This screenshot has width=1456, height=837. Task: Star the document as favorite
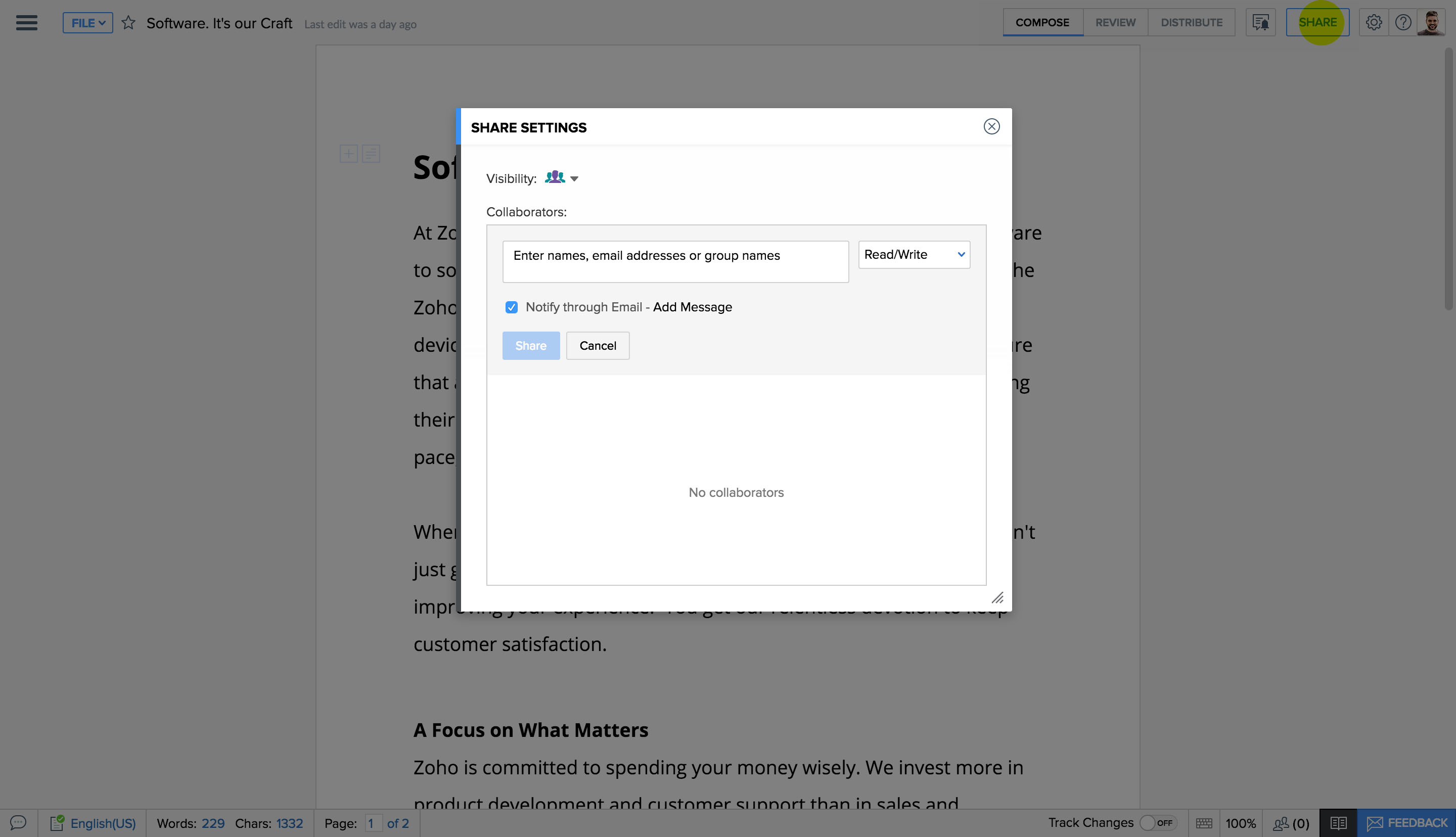128,23
